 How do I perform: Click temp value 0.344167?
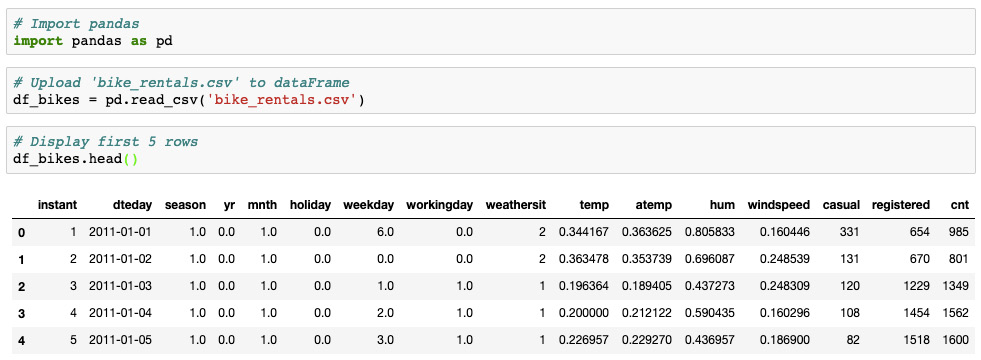(x=584, y=232)
